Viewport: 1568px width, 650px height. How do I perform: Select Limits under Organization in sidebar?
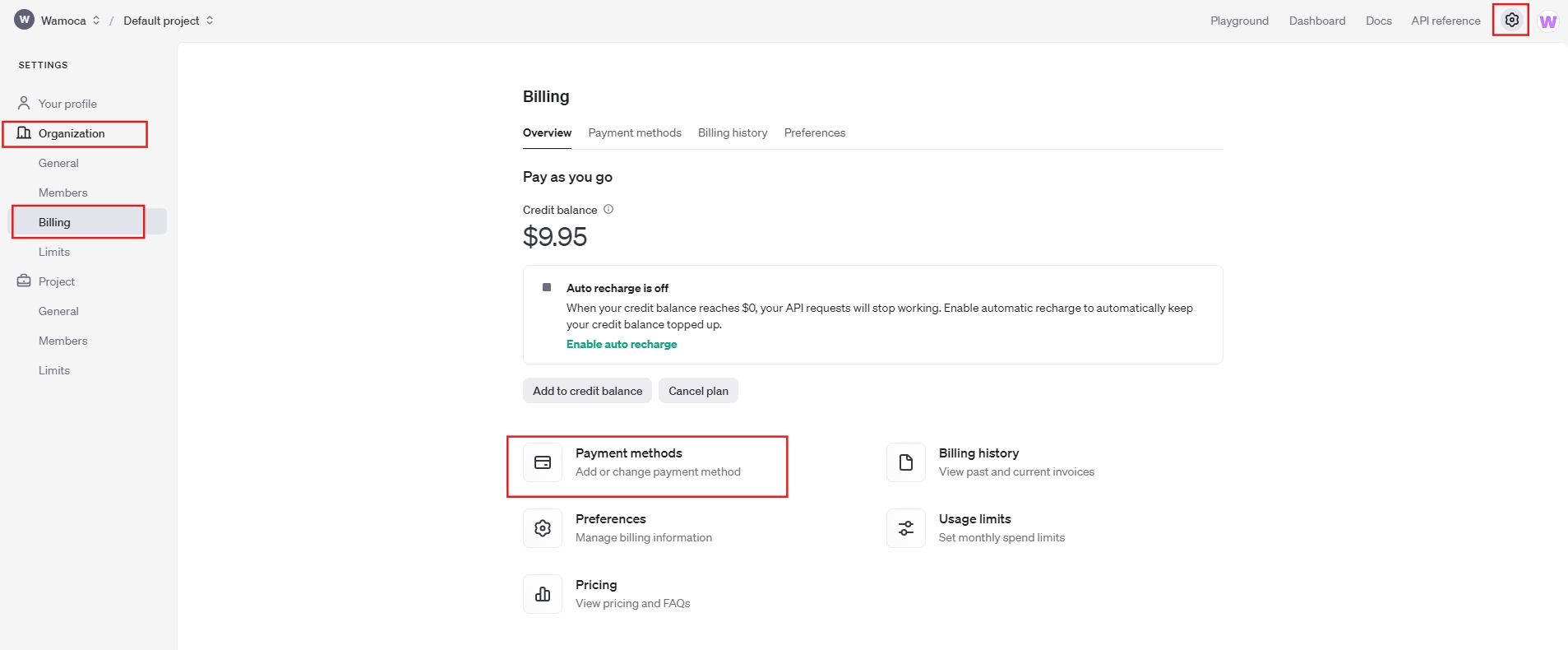tap(54, 252)
